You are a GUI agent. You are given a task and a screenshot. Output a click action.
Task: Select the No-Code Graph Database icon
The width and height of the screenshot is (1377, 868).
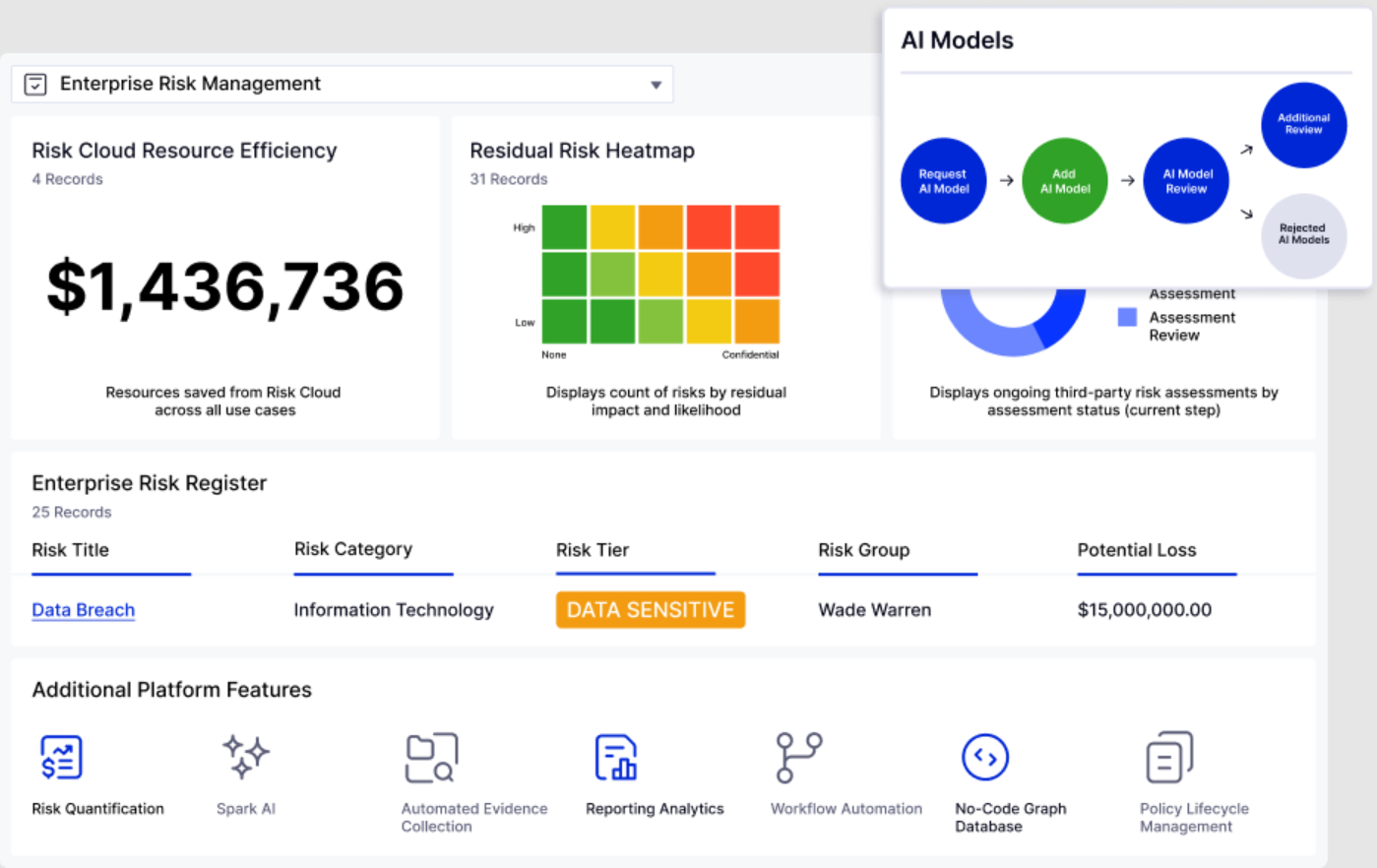pos(984,757)
